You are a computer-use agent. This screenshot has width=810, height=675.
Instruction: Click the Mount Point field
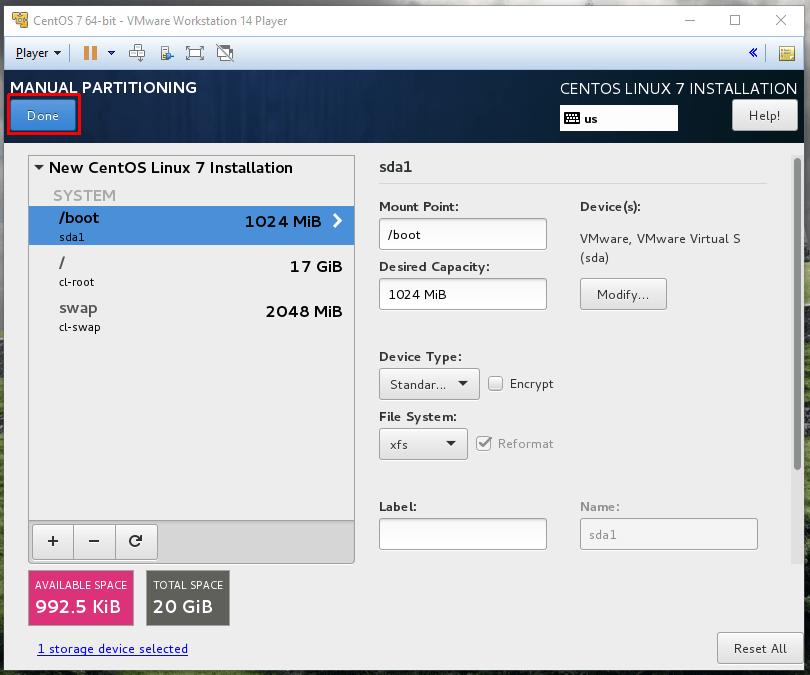click(x=462, y=234)
